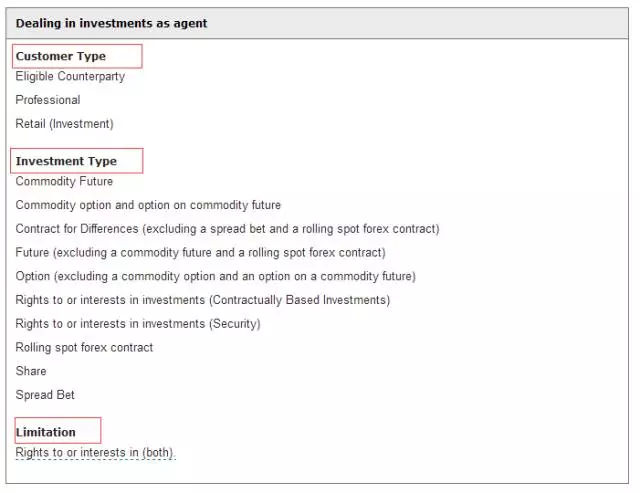640x493 pixels.
Task: Click Commodity Future item
Action: (64, 181)
